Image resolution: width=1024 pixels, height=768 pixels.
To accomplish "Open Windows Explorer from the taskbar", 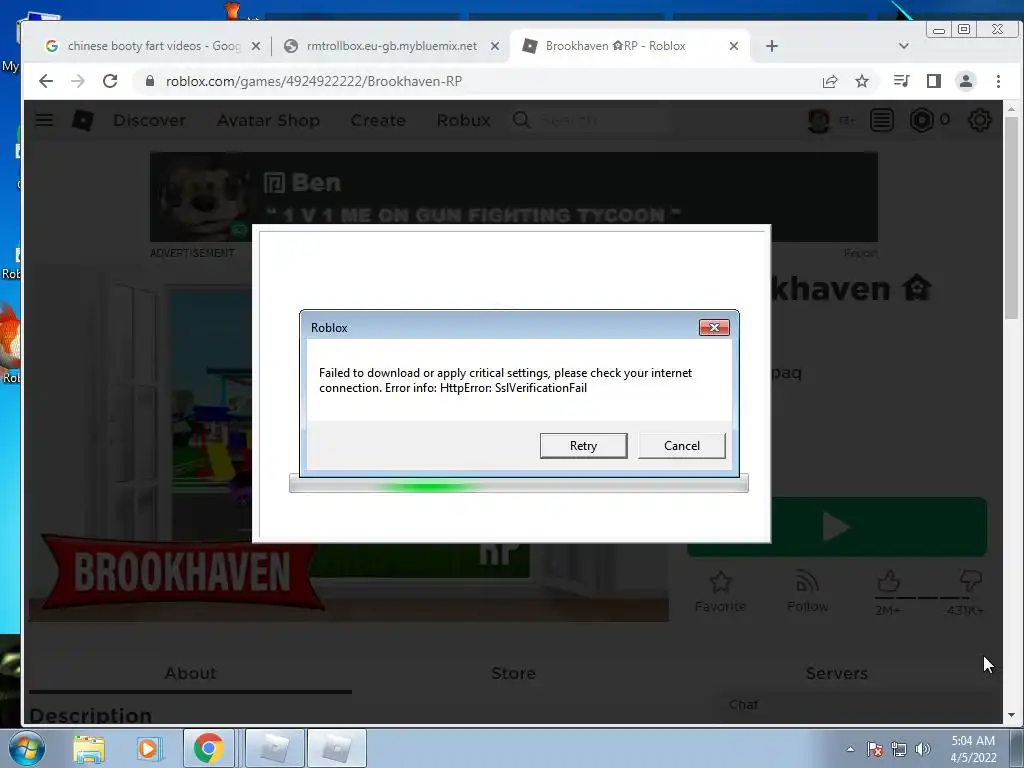I will 89,748.
